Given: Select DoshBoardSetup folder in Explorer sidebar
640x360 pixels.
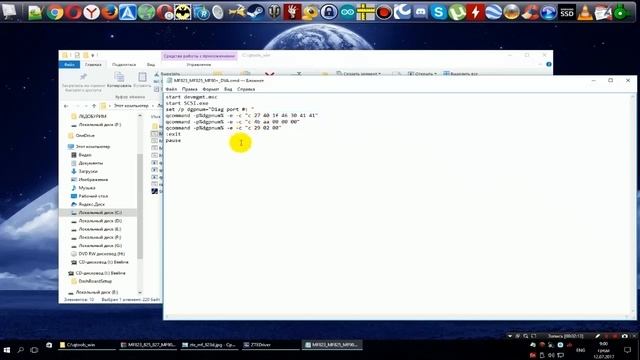Looking at the screenshot, I should click(x=95, y=281).
